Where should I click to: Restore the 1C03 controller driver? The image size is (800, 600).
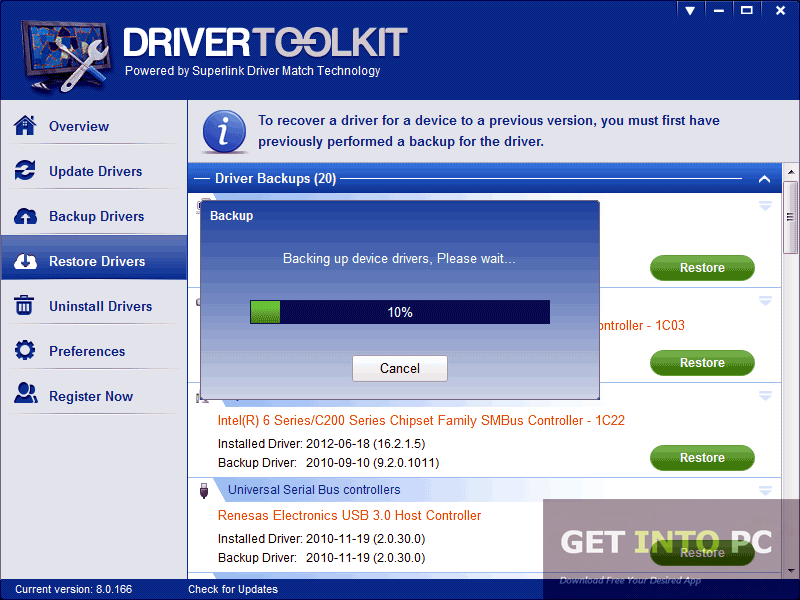pyautogui.click(x=702, y=363)
